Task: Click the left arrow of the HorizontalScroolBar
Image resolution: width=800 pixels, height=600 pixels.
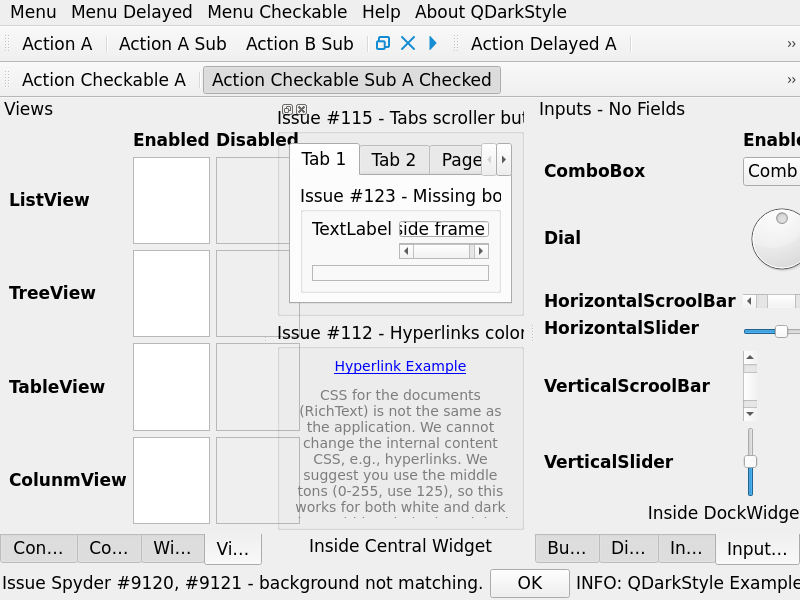Action: pos(749,301)
